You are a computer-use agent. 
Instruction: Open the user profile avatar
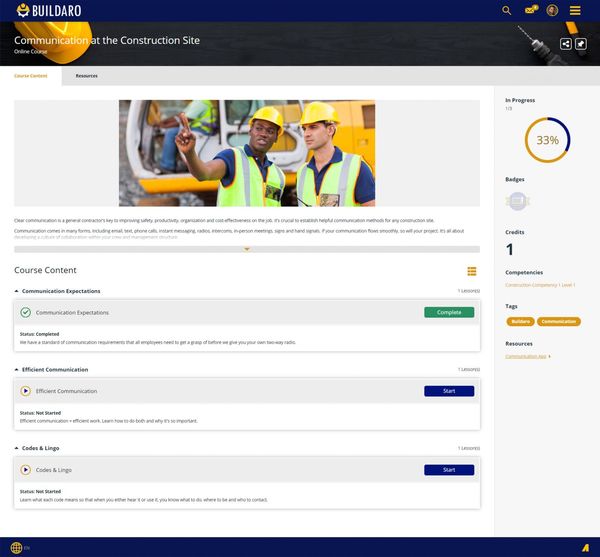552,10
